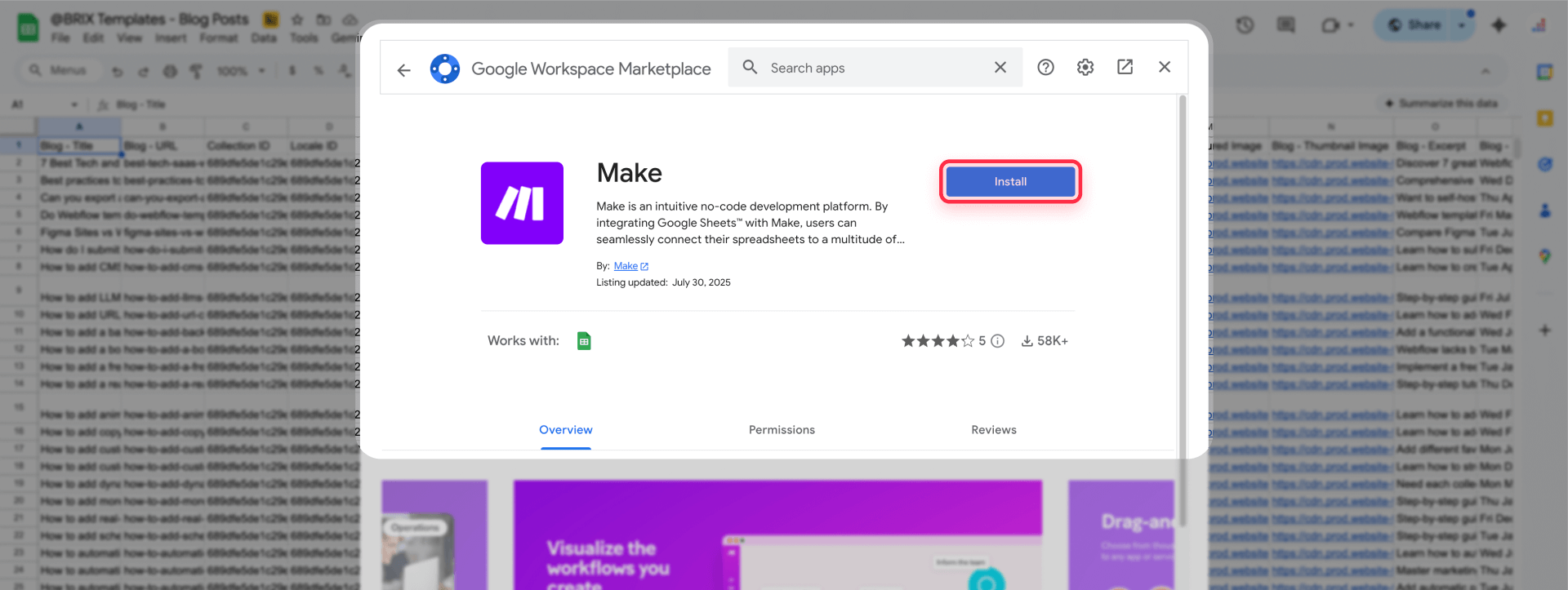This screenshot has height=590, width=1568.
Task: Open the Contacts side panel icon
Action: point(1544,211)
